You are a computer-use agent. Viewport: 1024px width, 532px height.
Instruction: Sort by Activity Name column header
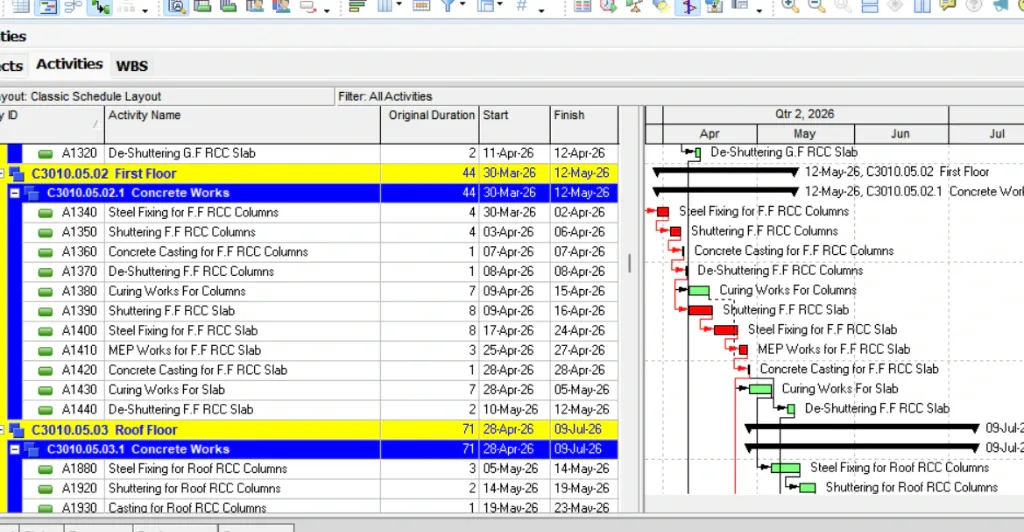tap(242, 124)
